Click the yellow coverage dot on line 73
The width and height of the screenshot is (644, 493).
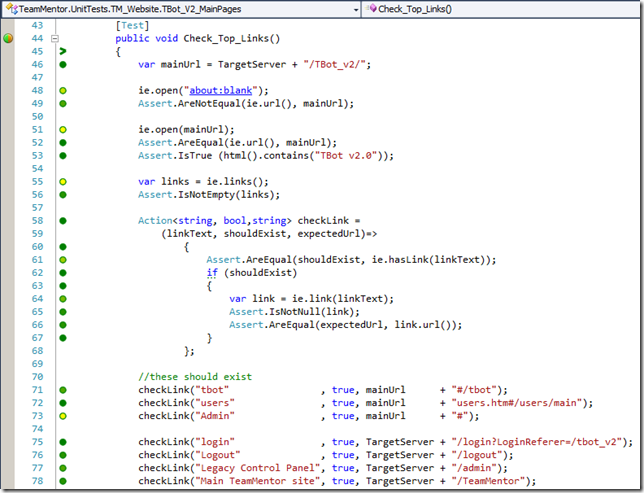pyautogui.click(x=62, y=415)
